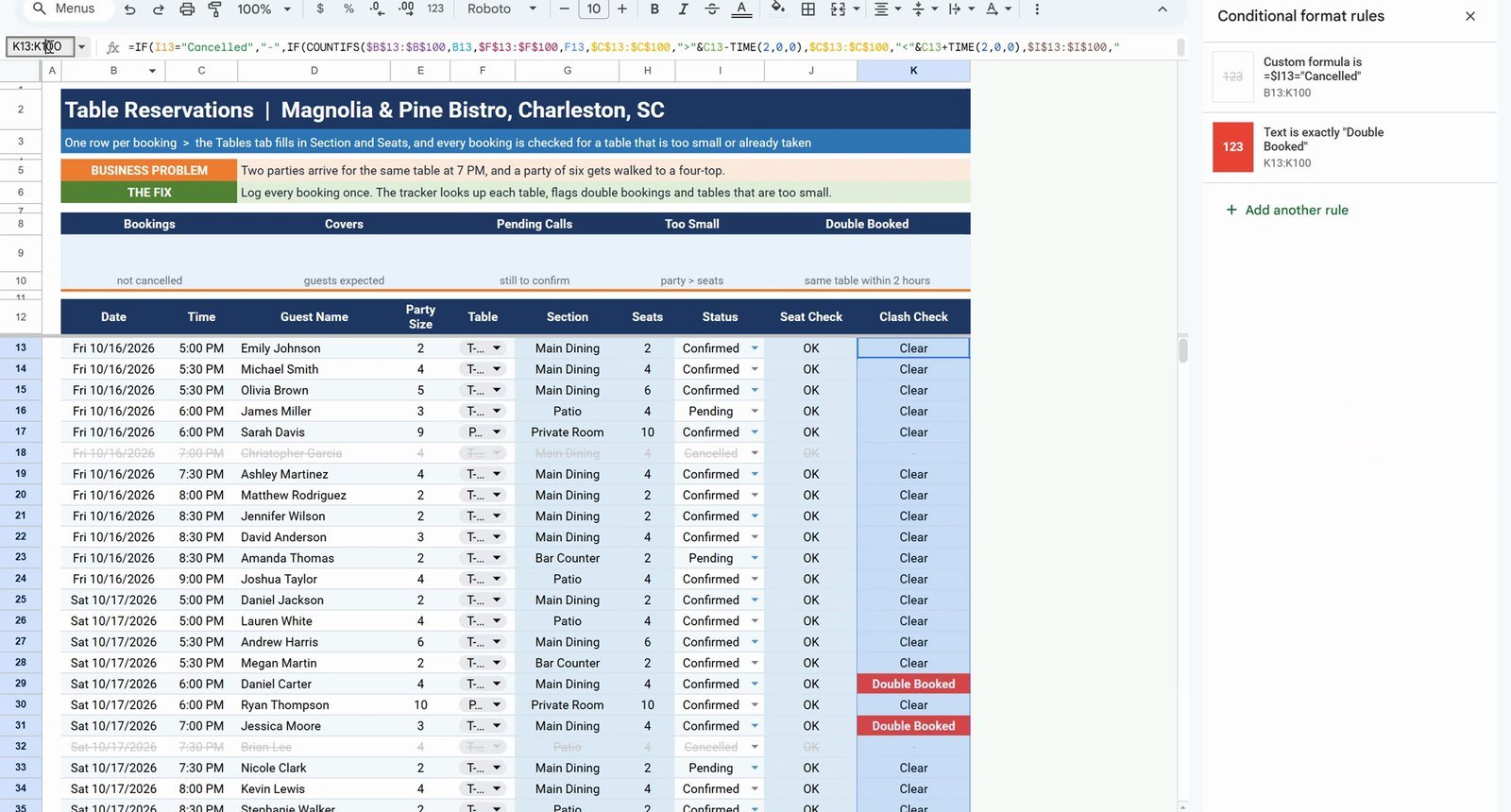Toggle strikethrough formatting
This screenshot has height=812, width=1511.
[x=712, y=9]
